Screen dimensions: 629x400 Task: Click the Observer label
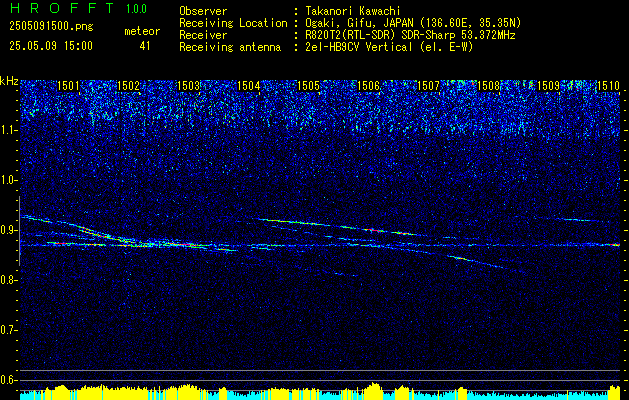(203, 11)
